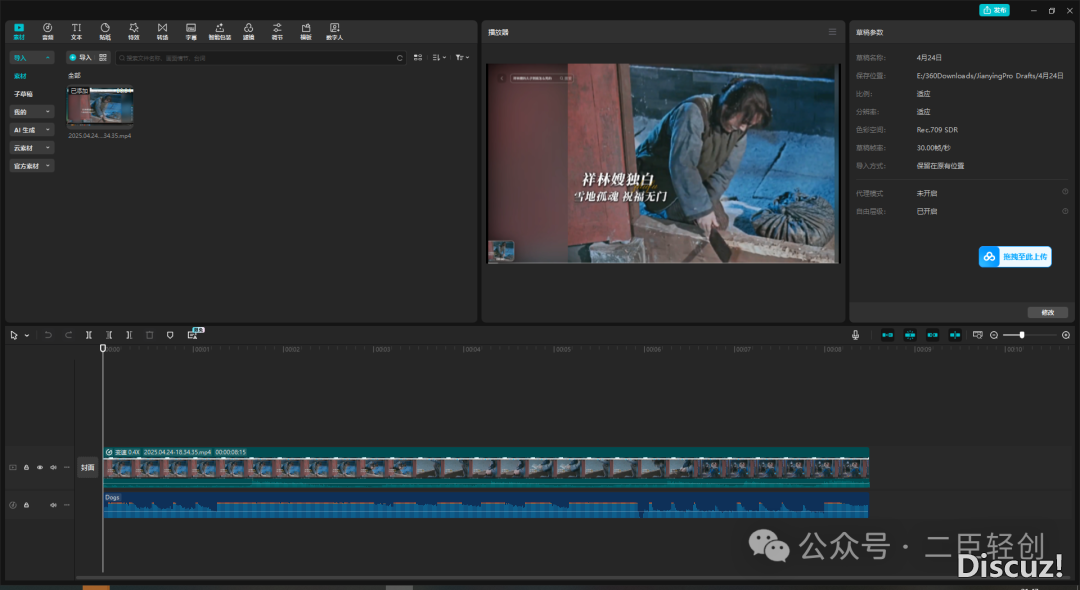Click the 封面 cover button
Viewport: 1080px width, 590px height.
(x=87, y=467)
